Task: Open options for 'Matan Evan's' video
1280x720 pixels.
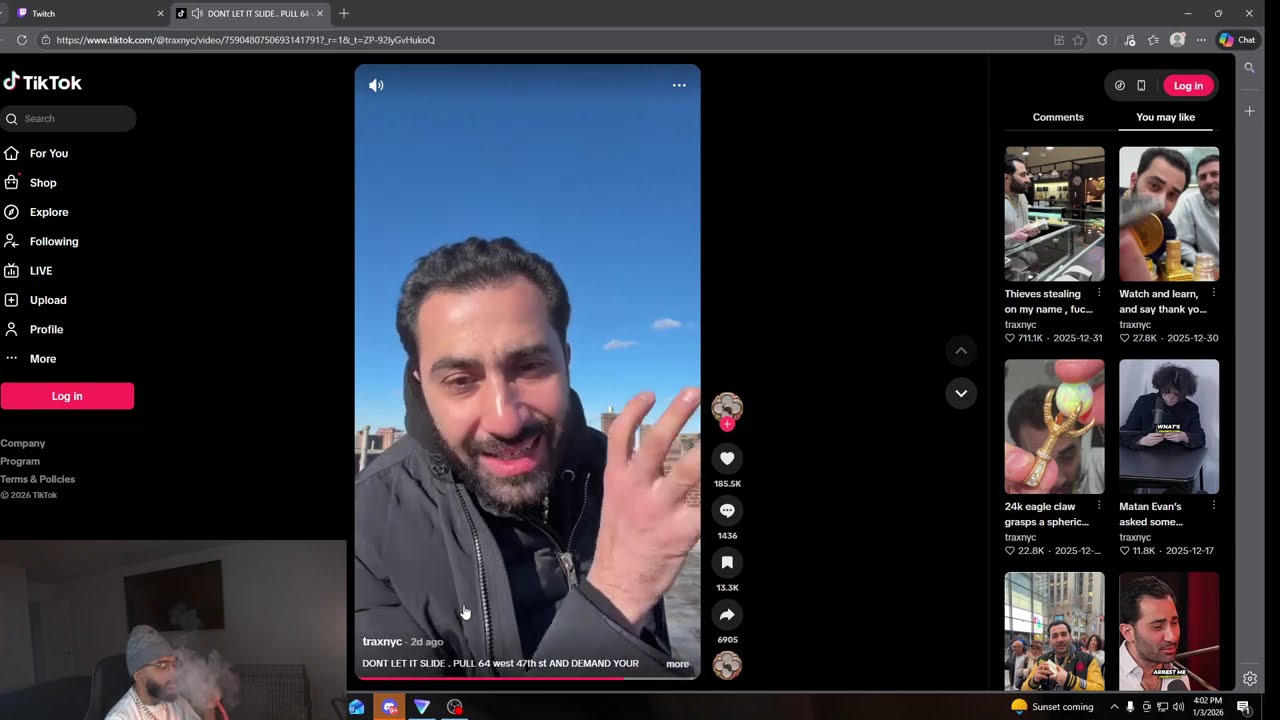Action: [x=1214, y=506]
